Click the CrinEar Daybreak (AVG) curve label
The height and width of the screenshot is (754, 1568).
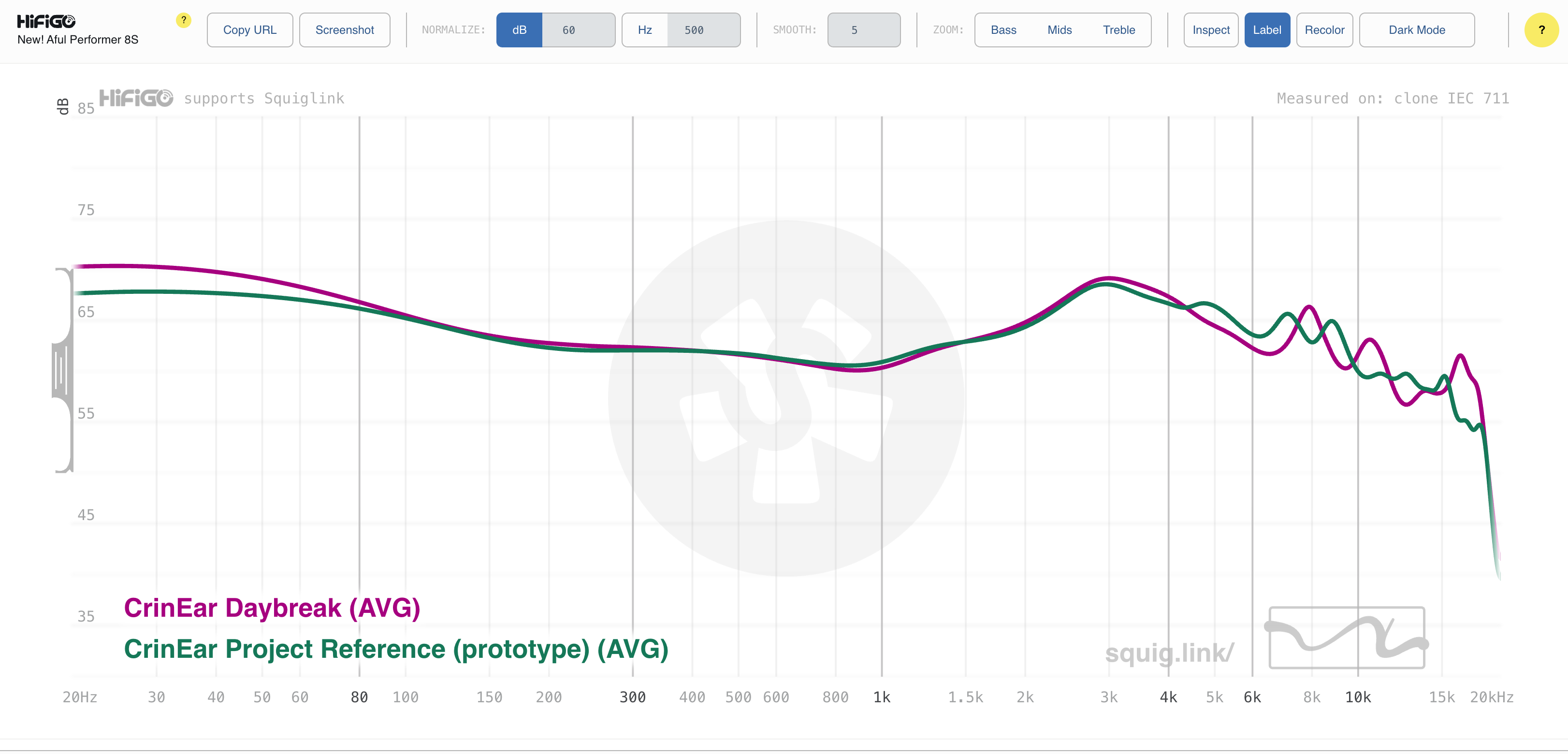tap(272, 608)
